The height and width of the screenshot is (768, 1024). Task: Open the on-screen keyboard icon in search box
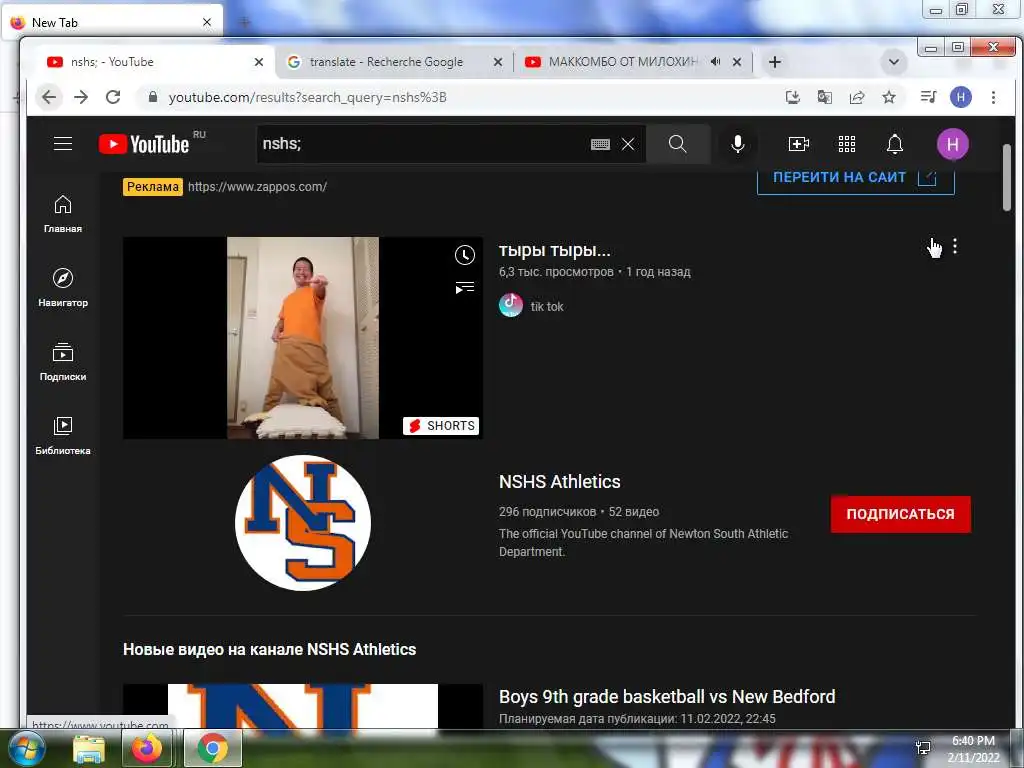click(600, 144)
